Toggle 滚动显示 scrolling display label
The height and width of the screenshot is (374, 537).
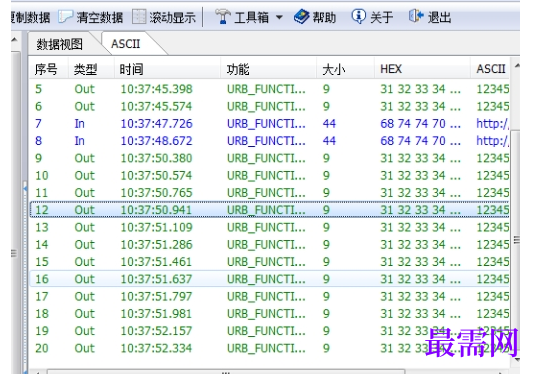tap(172, 17)
